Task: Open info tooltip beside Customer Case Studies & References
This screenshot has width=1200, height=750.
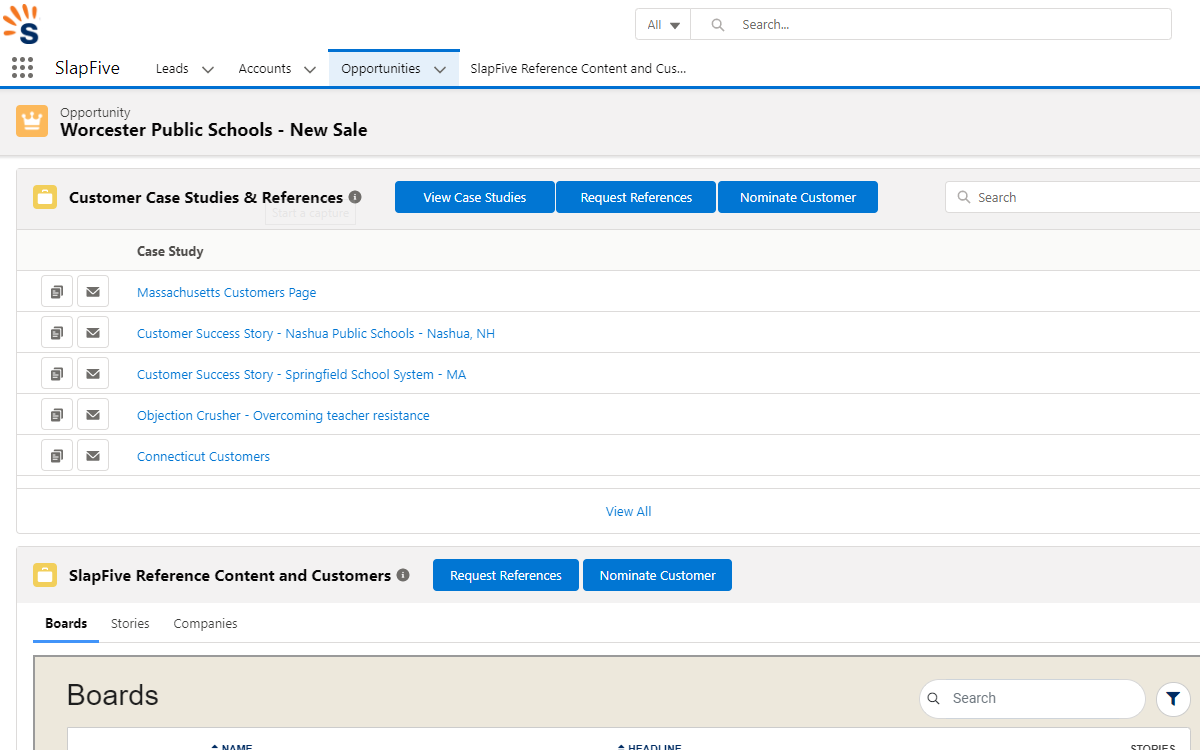Action: 355,197
